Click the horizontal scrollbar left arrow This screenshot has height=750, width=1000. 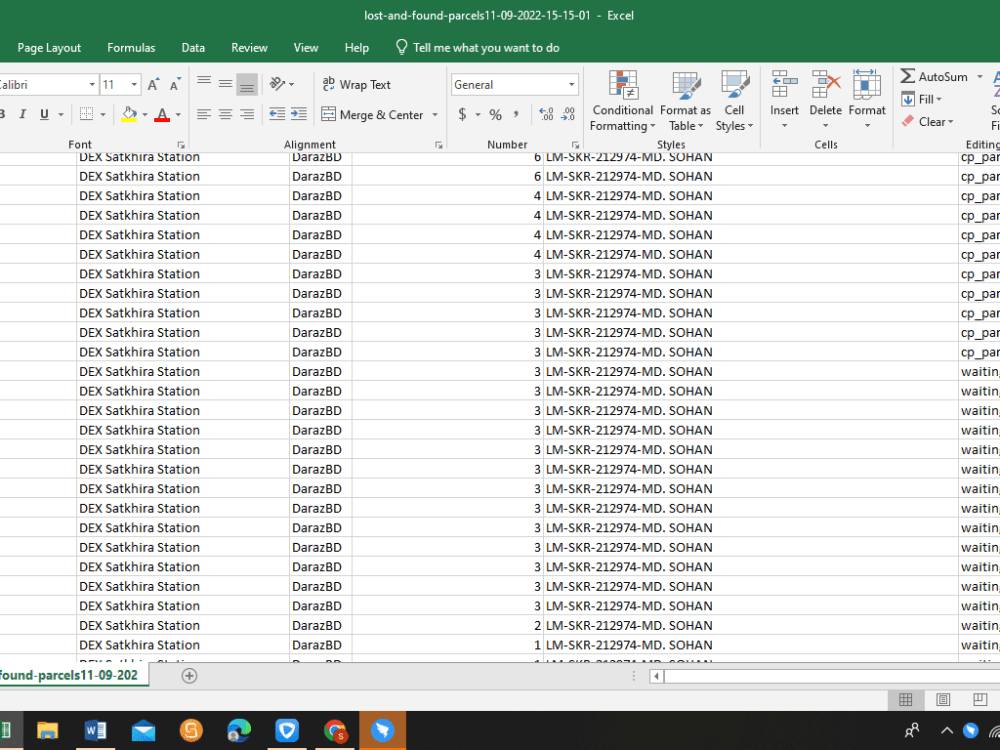tap(656, 676)
